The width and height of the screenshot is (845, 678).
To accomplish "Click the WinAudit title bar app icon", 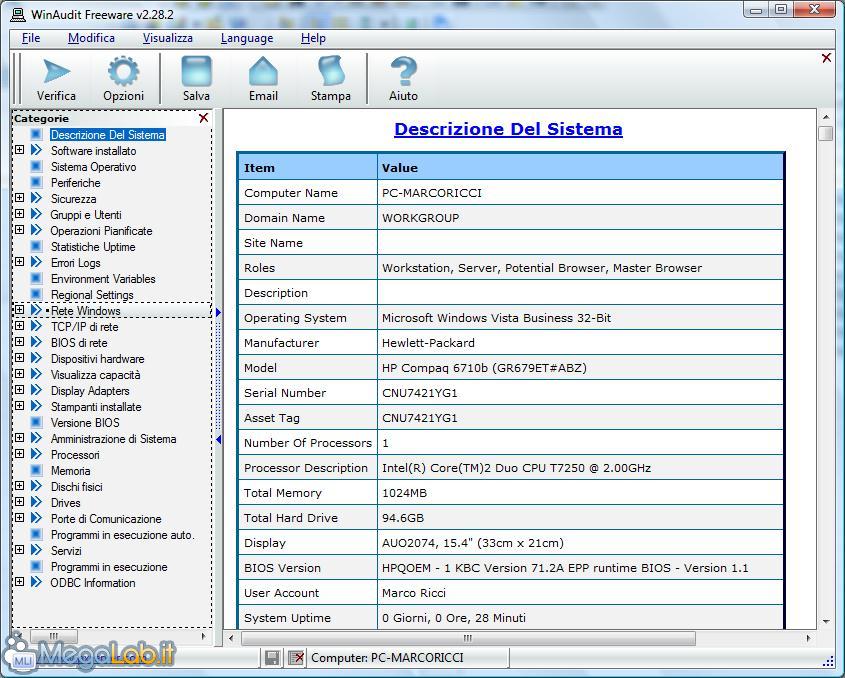I will click(x=18, y=15).
